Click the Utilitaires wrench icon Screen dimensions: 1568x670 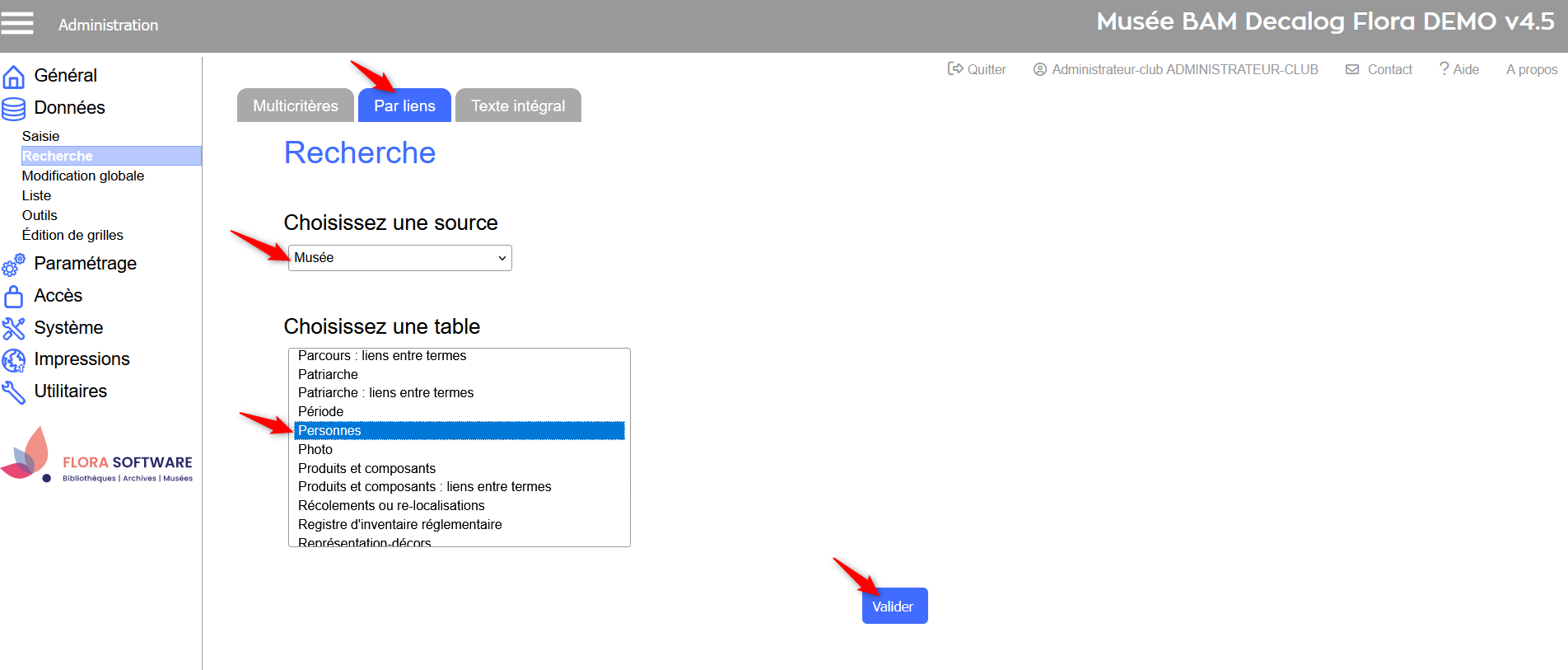[13, 392]
